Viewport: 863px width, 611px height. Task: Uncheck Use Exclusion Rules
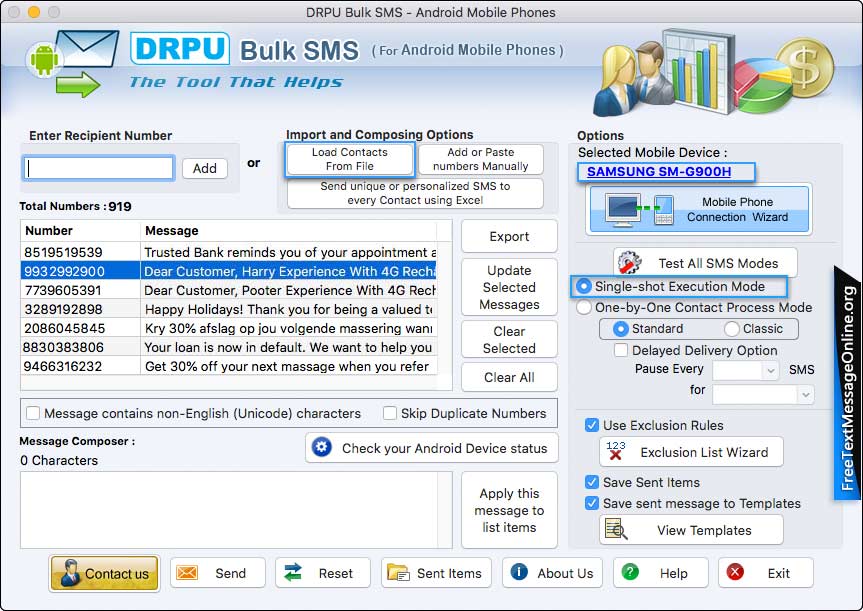pyautogui.click(x=592, y=425)
